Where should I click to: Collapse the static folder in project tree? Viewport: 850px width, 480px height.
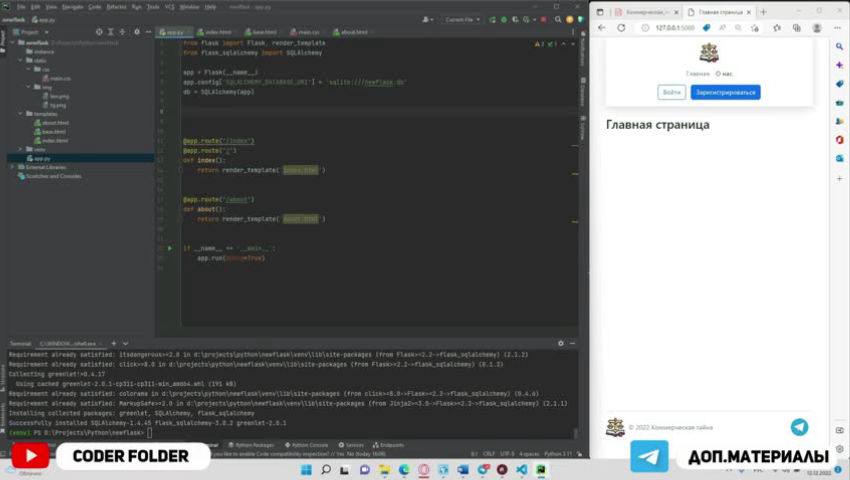point(21,60)
